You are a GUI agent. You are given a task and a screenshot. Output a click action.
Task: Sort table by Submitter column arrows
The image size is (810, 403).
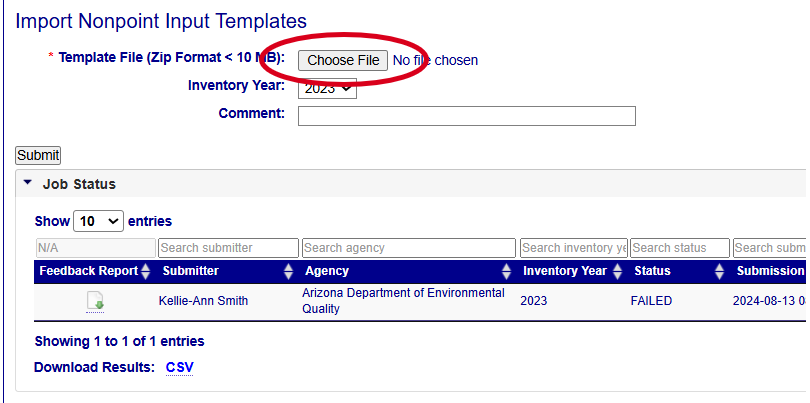tap(288, 271)
